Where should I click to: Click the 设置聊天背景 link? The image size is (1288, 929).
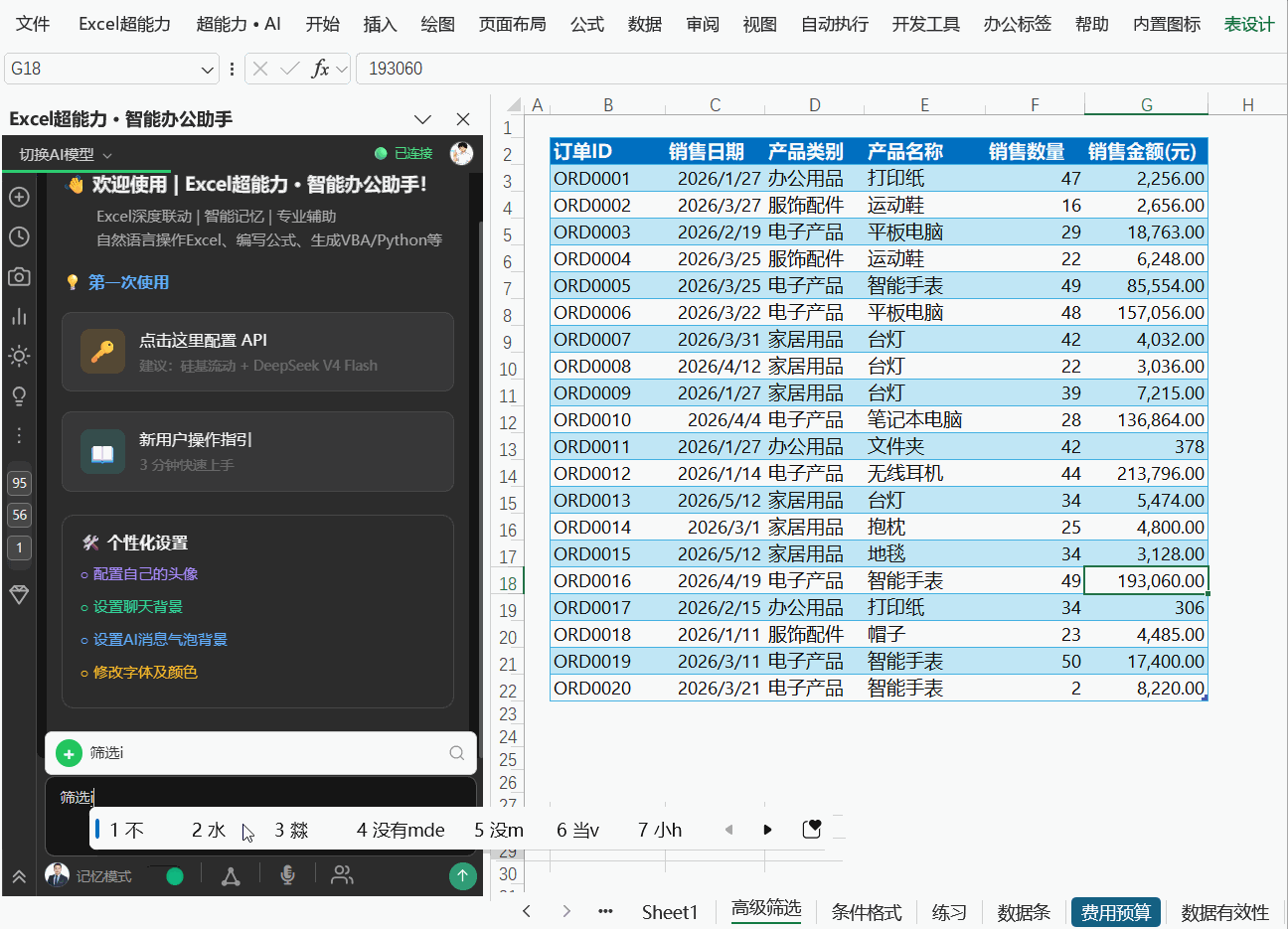click(138, 607)
